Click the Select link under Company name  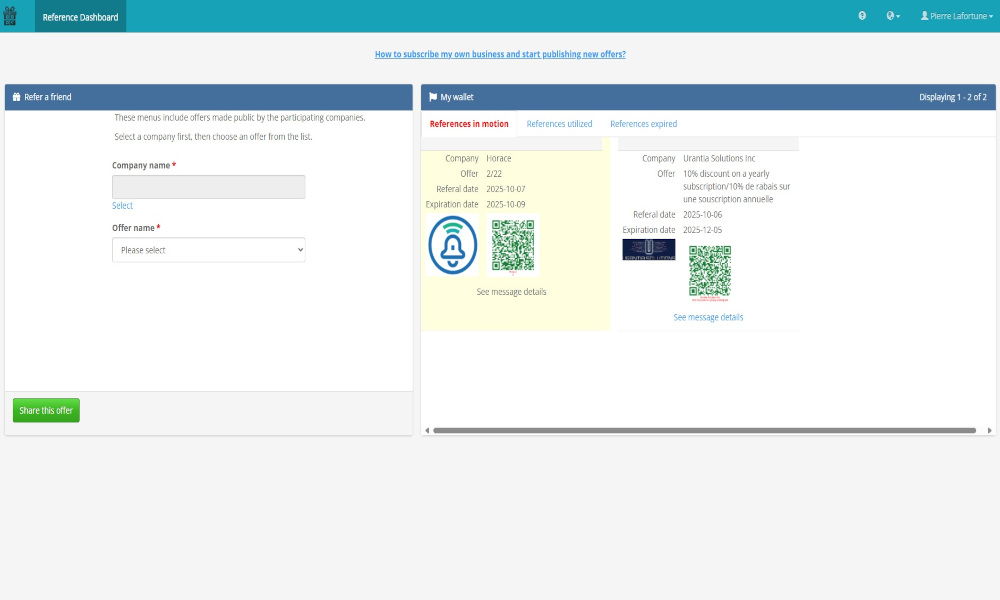pyautogui.click(x=122, y=206)
